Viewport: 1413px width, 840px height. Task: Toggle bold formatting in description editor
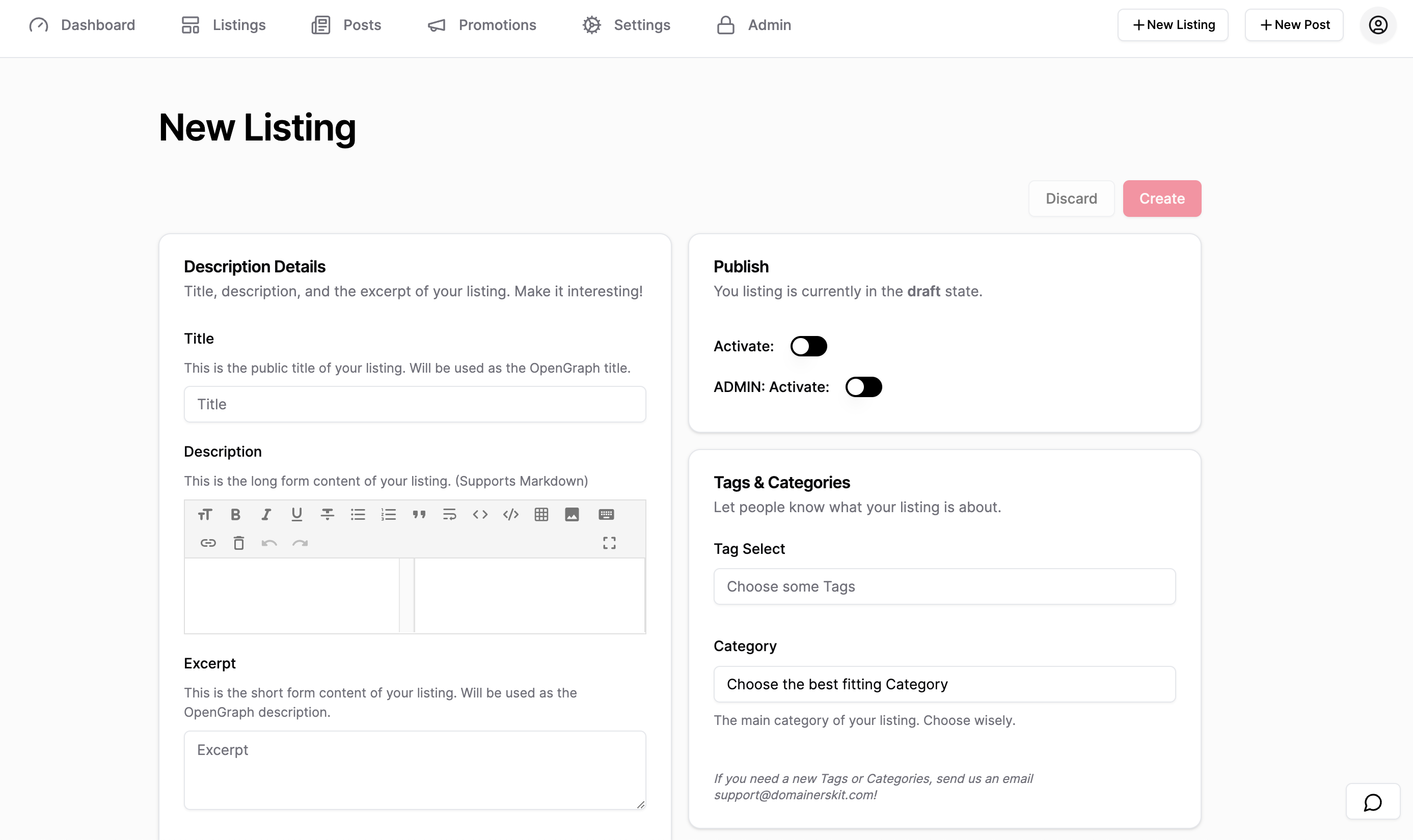pos(236,514)
